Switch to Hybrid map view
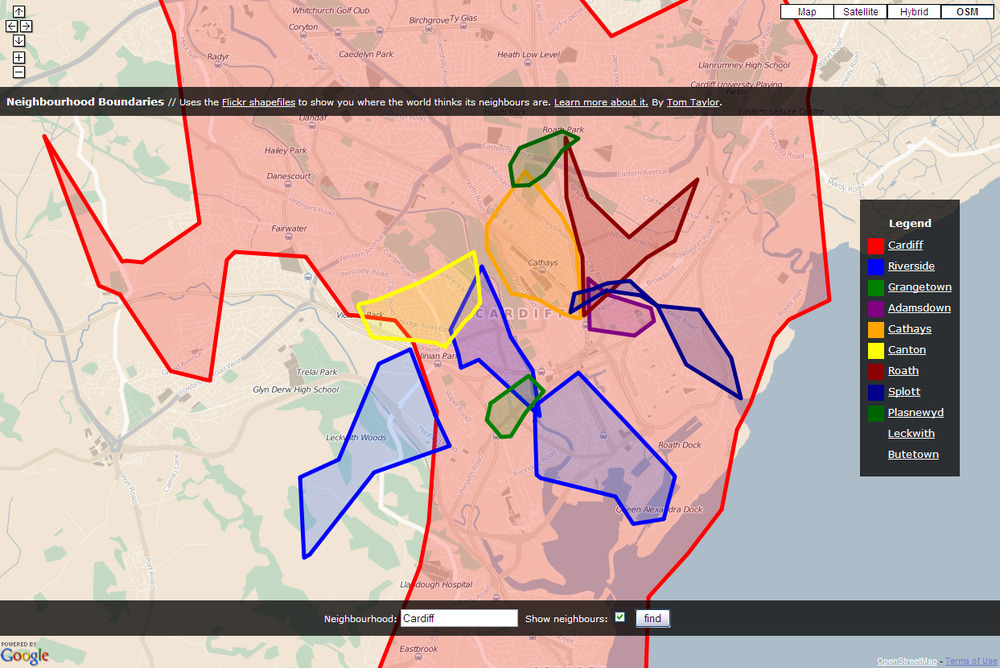The image size is (1000, 668). (914, 12)
